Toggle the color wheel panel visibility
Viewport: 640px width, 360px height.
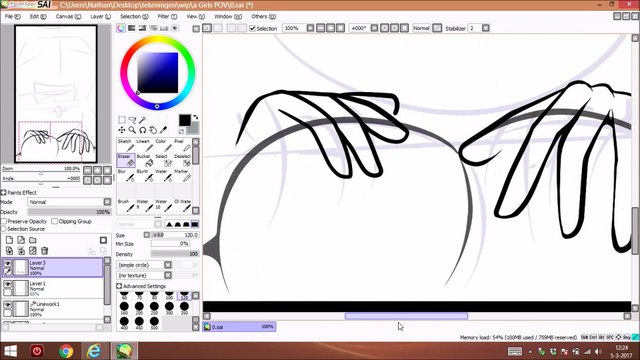[121, 28]
